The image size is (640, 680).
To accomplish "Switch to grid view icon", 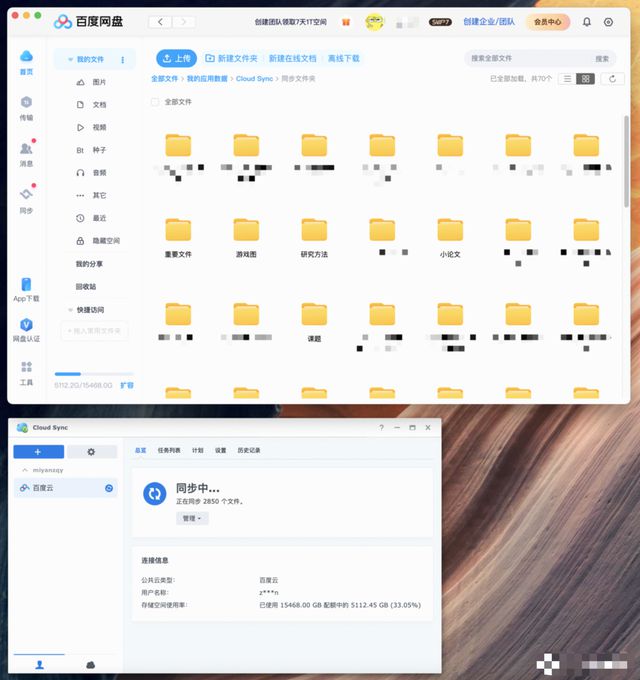I will [x=585, y=79].
